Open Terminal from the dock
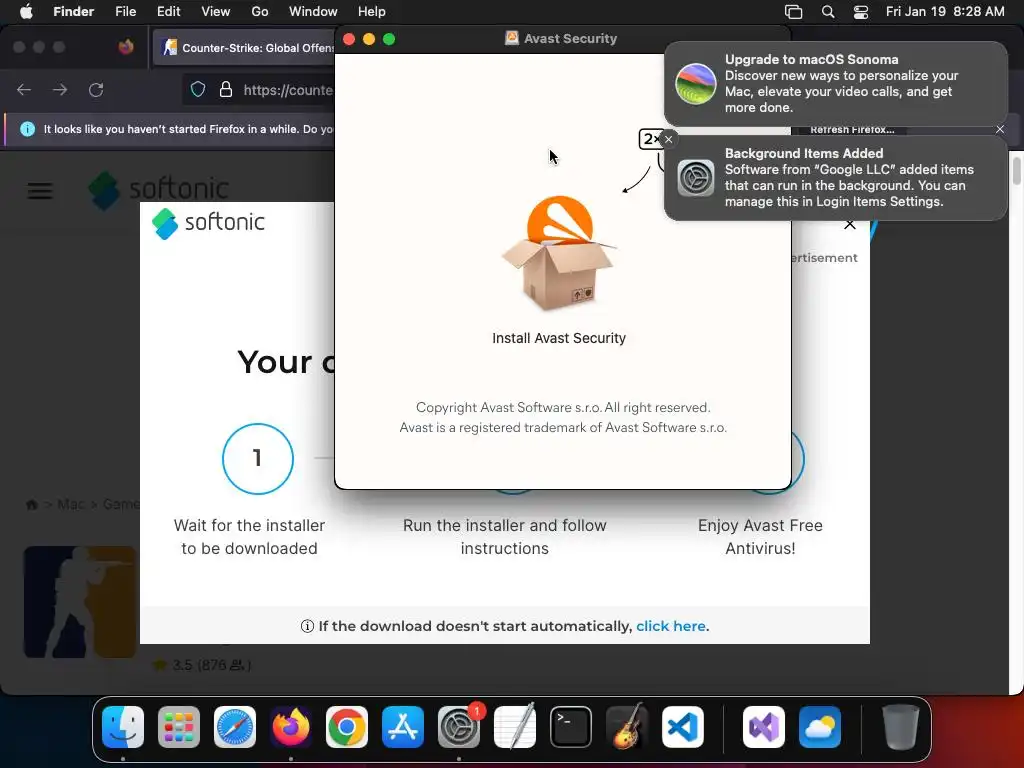This screenshot has width=1024, height=768. click(x=571, y=727)
